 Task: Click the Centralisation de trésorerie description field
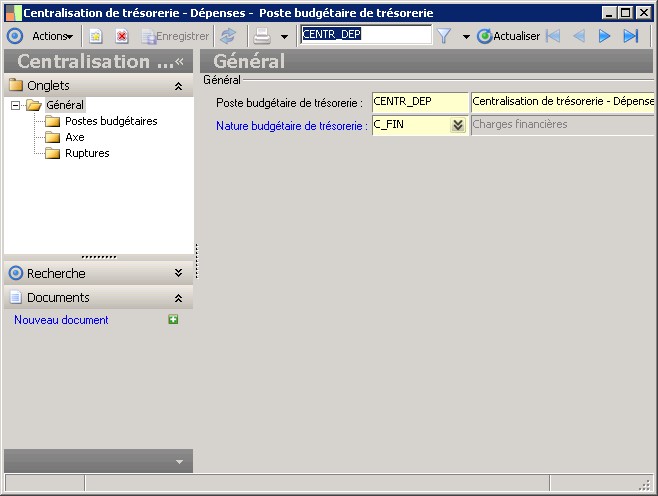pyautogui.click(x=563, y=102)
